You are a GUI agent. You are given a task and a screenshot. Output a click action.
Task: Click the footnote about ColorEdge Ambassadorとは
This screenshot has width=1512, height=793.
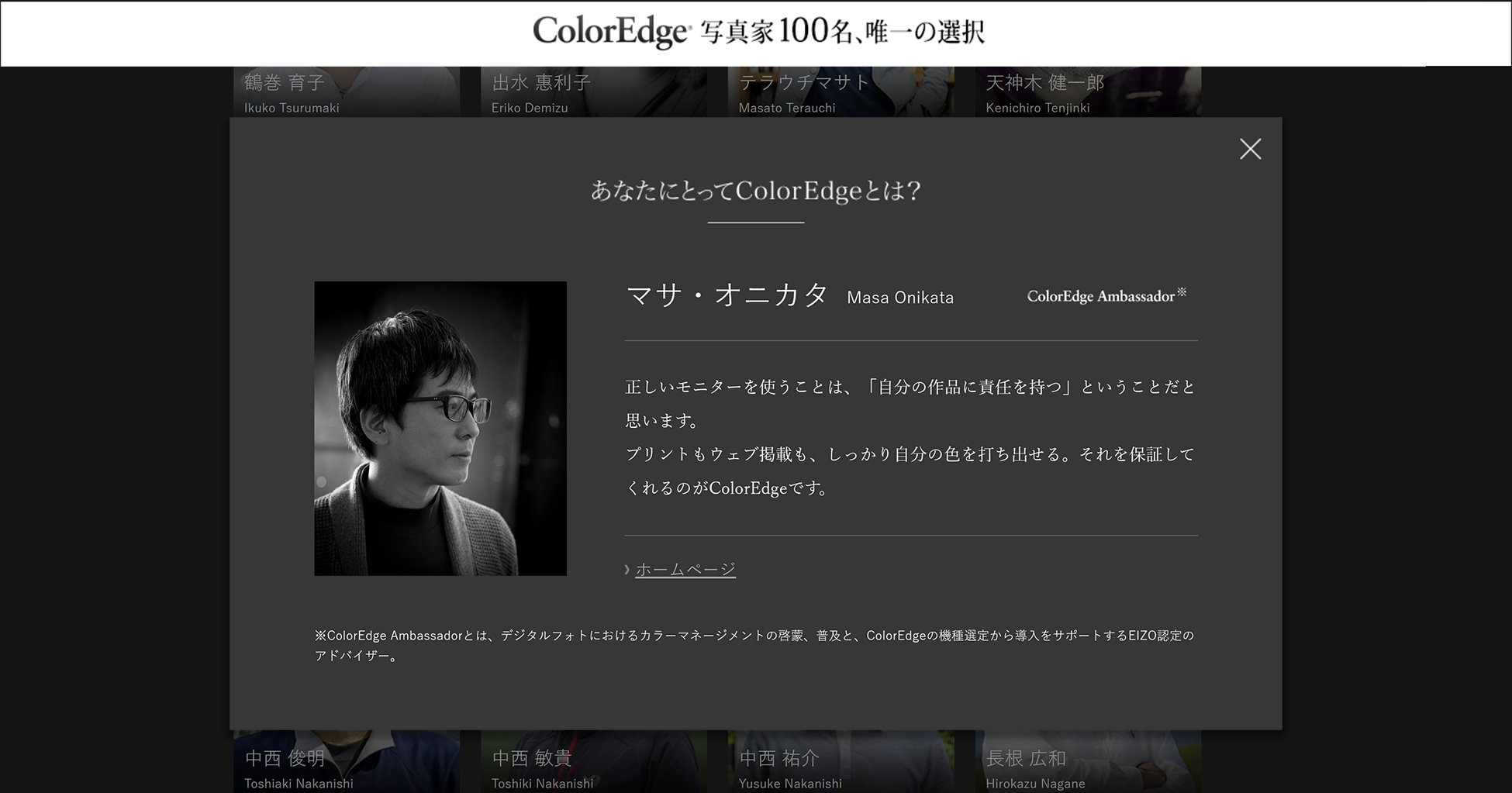click(x=754, y=645)
